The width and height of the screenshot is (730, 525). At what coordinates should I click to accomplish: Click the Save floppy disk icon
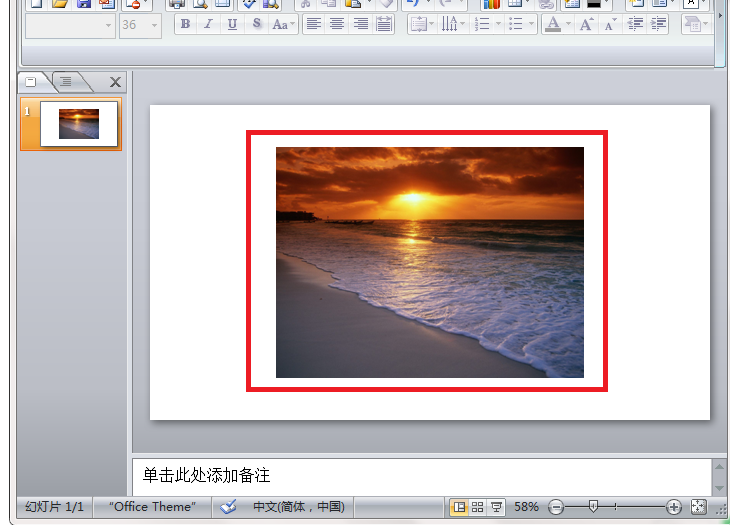(x=84, y=4)
